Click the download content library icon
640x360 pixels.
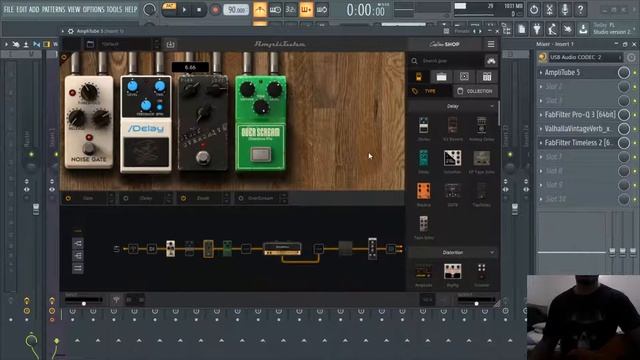(x=583, y=29)
